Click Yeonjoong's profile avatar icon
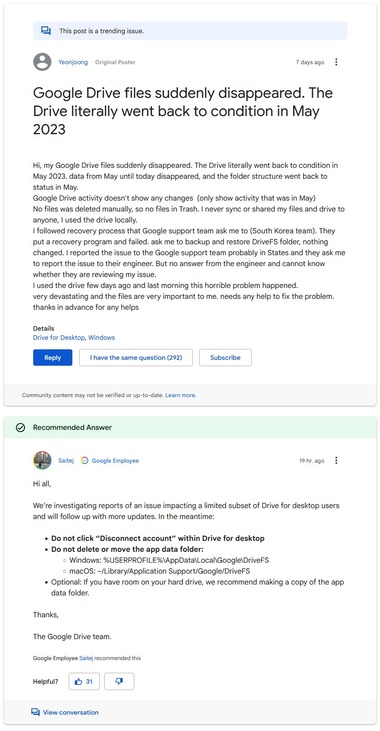The height and width of the screenshot is (731, 380). 42,62
